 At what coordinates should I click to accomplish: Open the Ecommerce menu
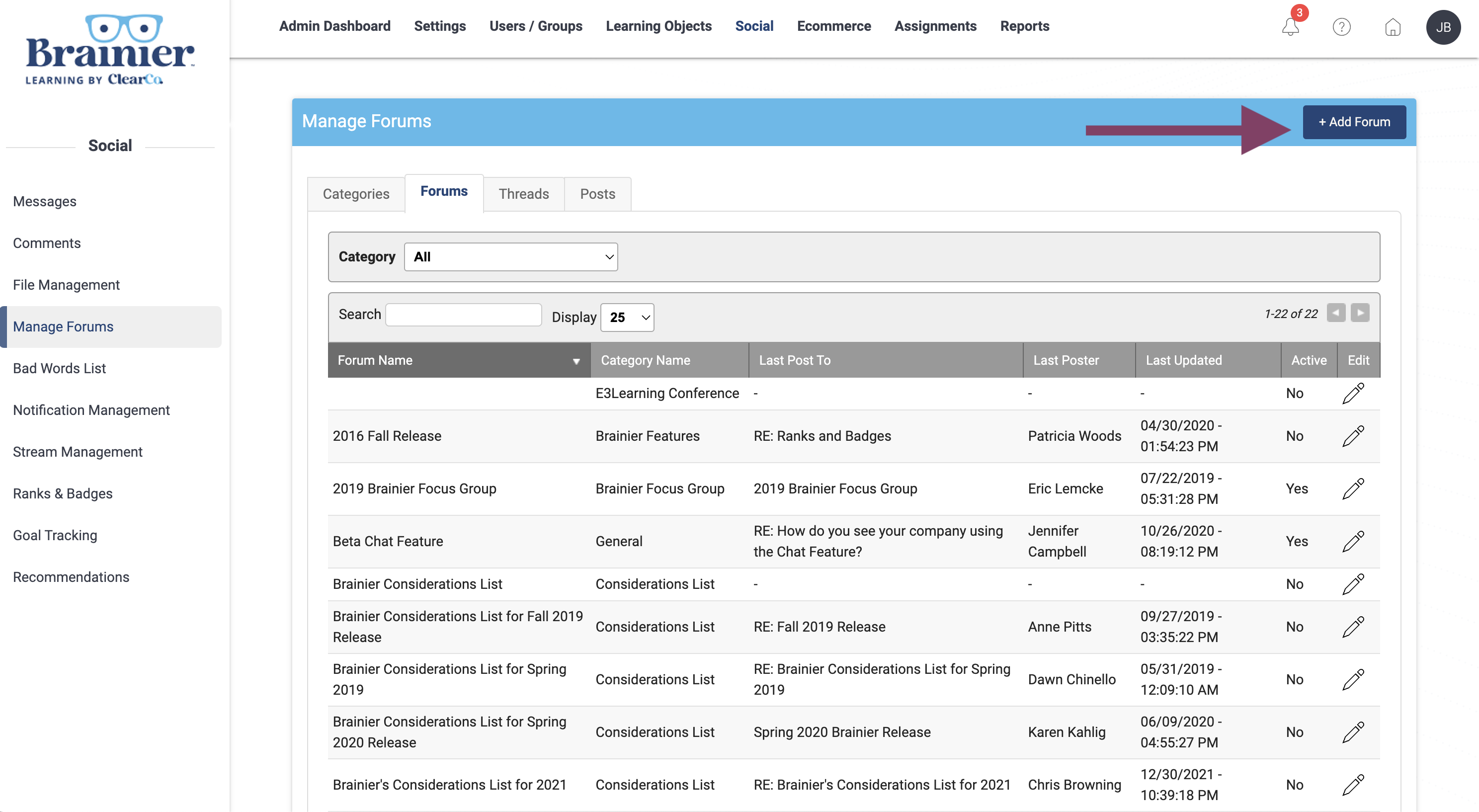(x=833, y=26)
